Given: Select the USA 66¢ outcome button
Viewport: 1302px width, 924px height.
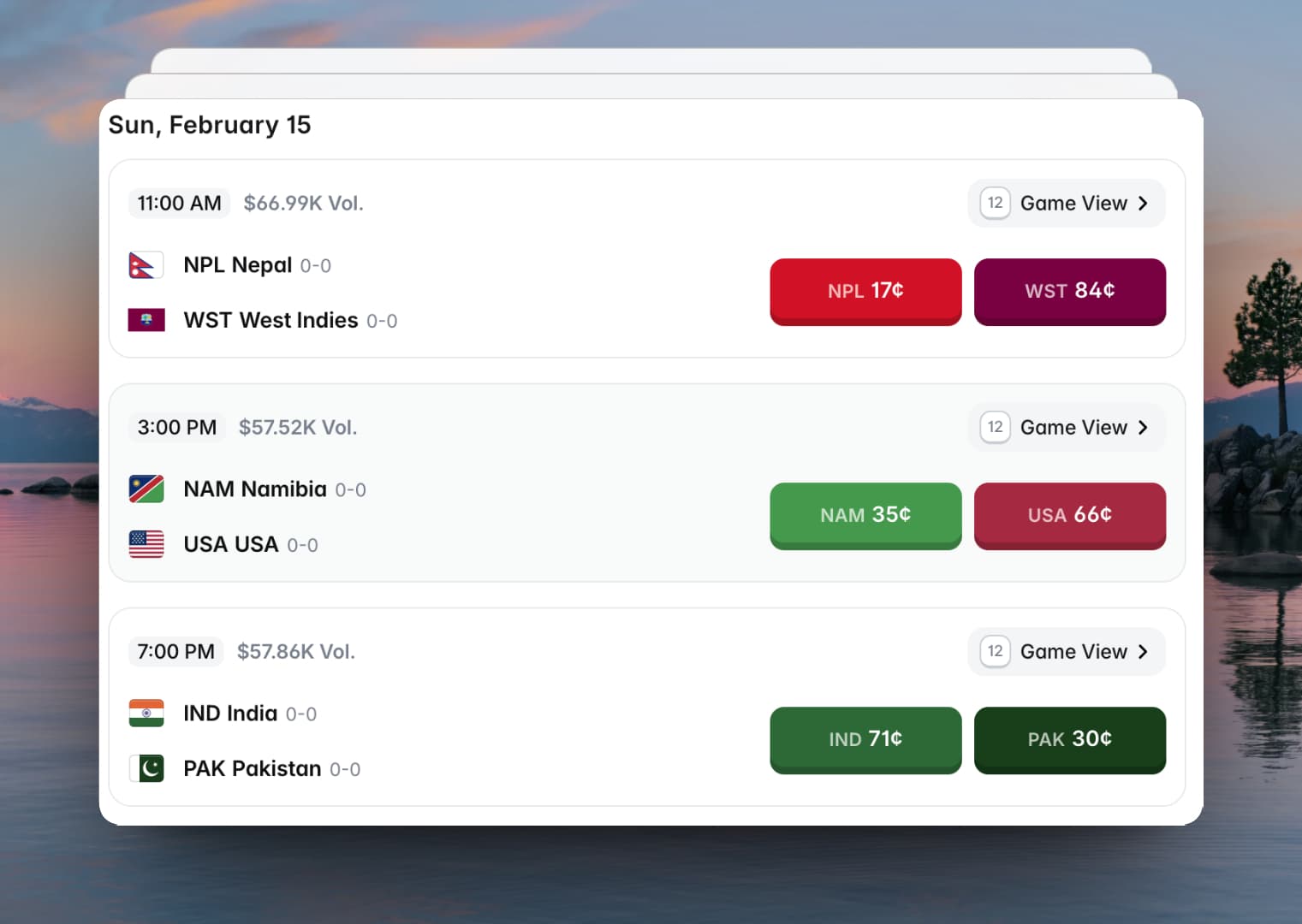Looking at the screenshot, I should tap(1069, 515).
